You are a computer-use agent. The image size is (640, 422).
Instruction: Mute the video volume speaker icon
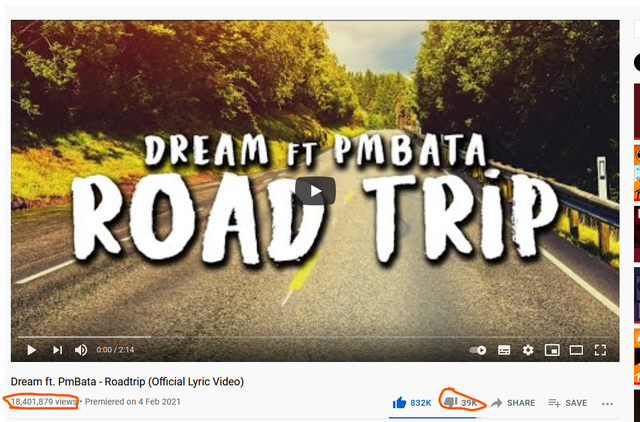pos(81,350)
